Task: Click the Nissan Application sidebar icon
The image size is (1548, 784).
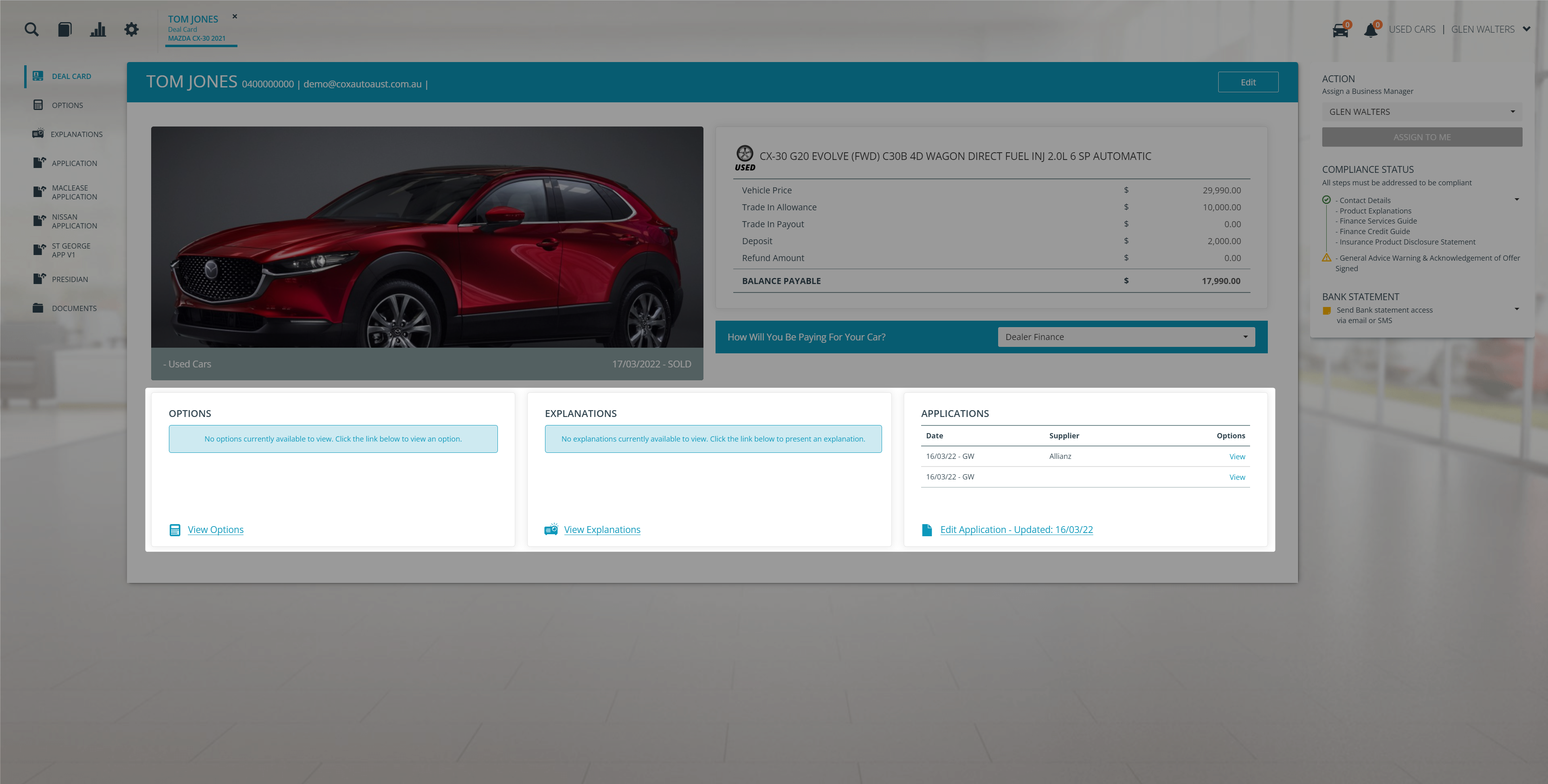Action: pos(39,220)
